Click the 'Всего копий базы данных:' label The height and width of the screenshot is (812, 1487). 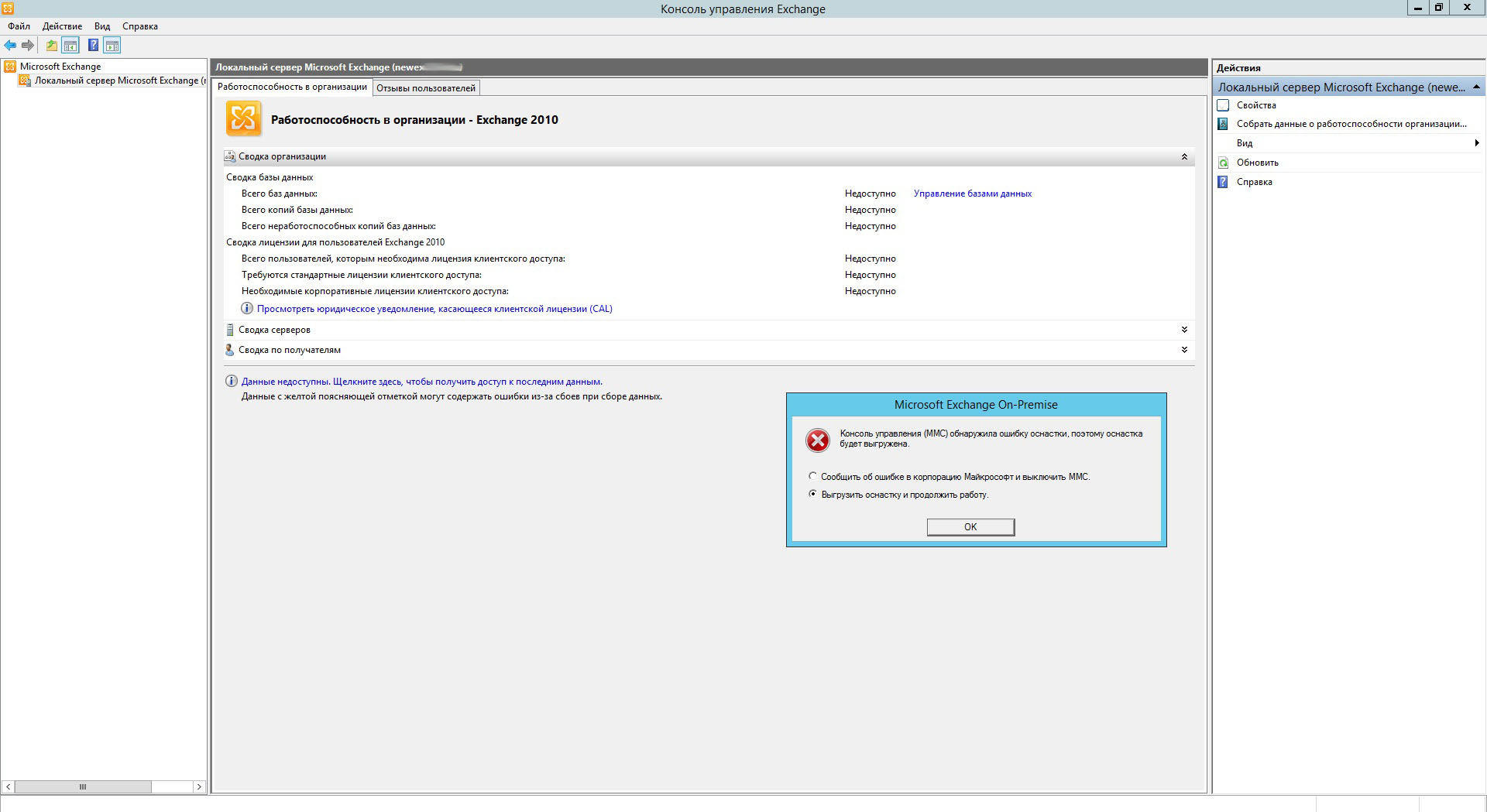(297, 210)
